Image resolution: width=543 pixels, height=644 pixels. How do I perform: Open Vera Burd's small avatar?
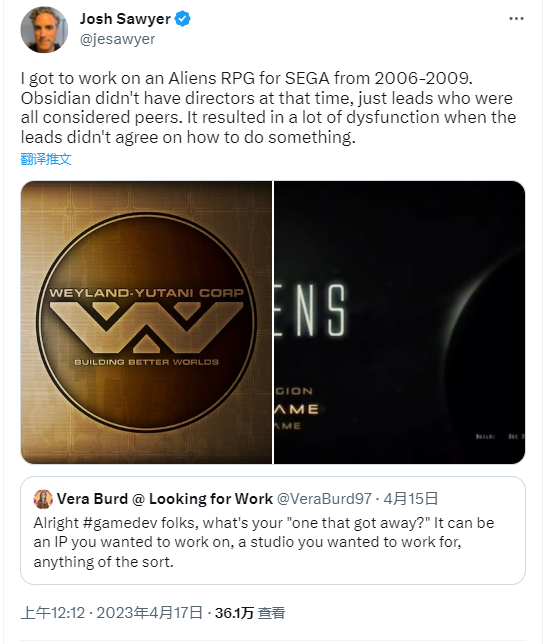[43, 499]
